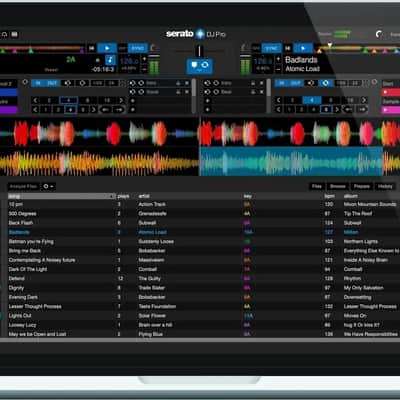Open the Files panel tab
400x400 pixels.
coord(317,186)
